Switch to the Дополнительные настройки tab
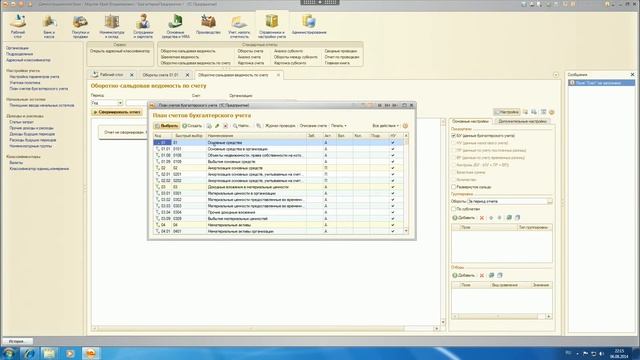The width and height of the screenshot is (640, 360). [522, 122]
